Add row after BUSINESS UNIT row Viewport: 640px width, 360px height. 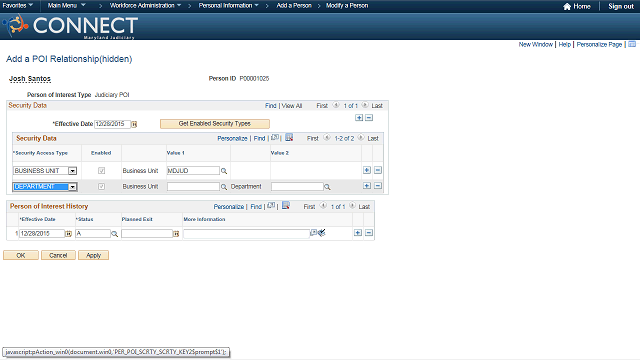pos(367,170)
